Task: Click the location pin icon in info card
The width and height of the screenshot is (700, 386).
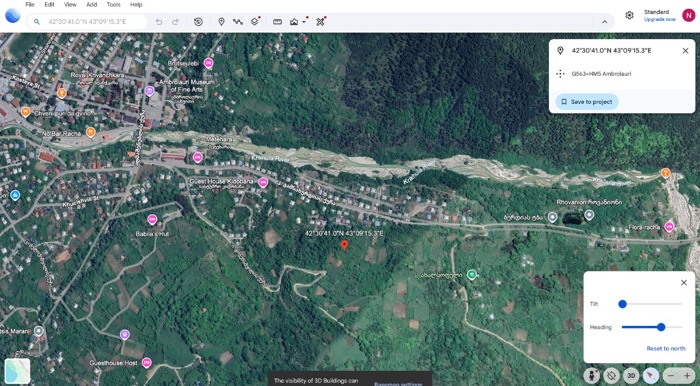Action: click(x=560, y=51)
